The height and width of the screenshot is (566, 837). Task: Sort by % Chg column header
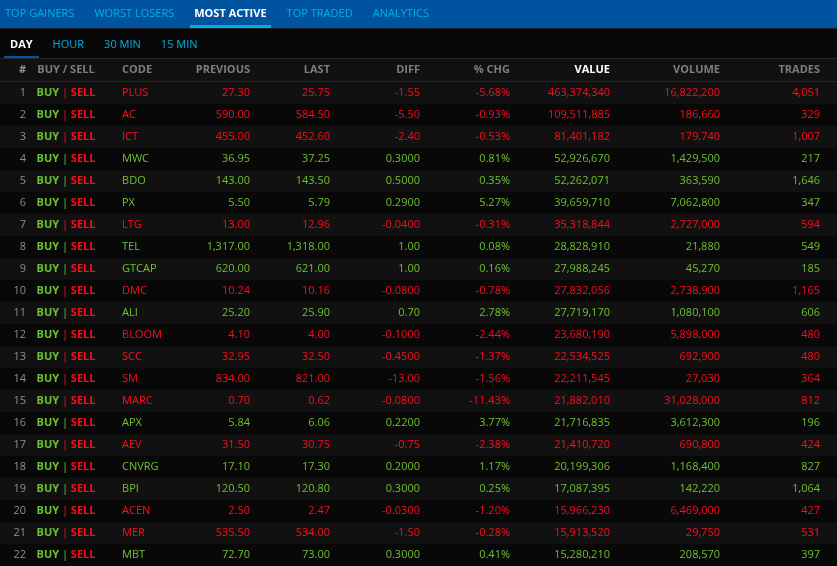point(491,69)
